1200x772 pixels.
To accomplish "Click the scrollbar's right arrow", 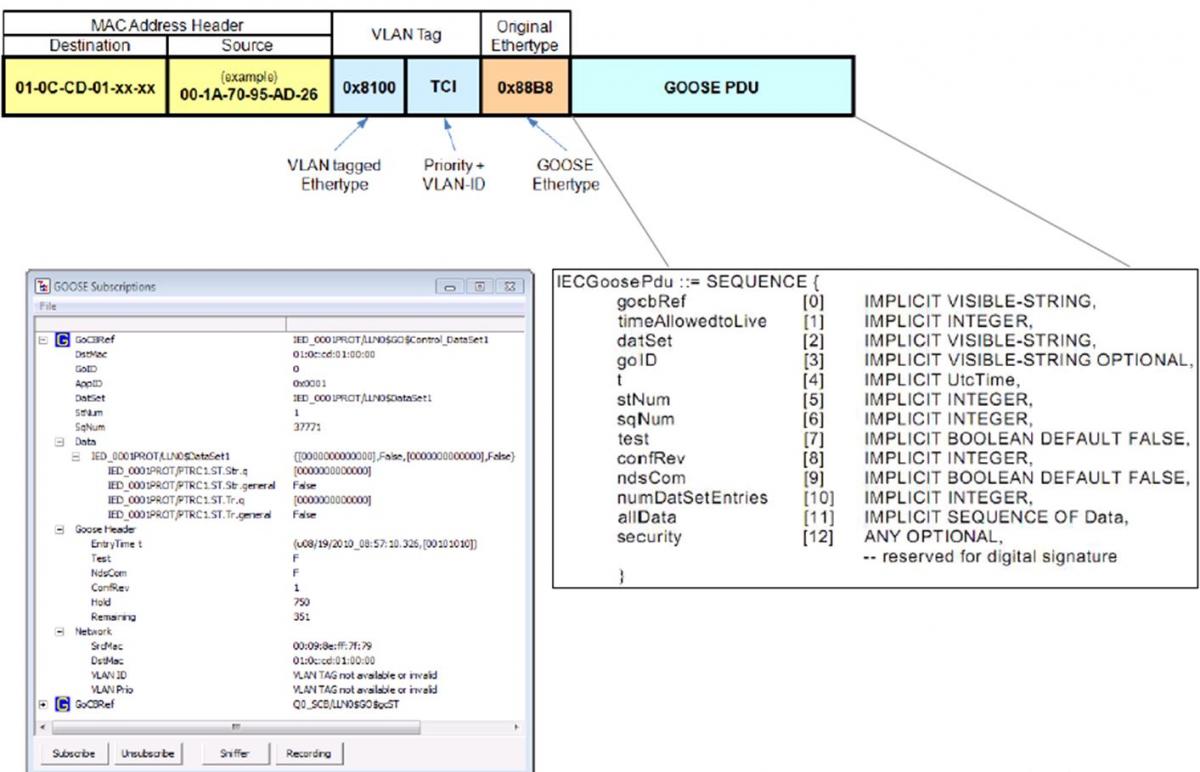I will pos(515,727).
